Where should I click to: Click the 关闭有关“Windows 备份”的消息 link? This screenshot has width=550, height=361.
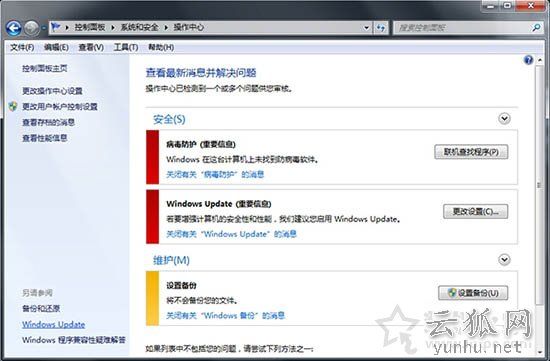click(x=226, y=315)
